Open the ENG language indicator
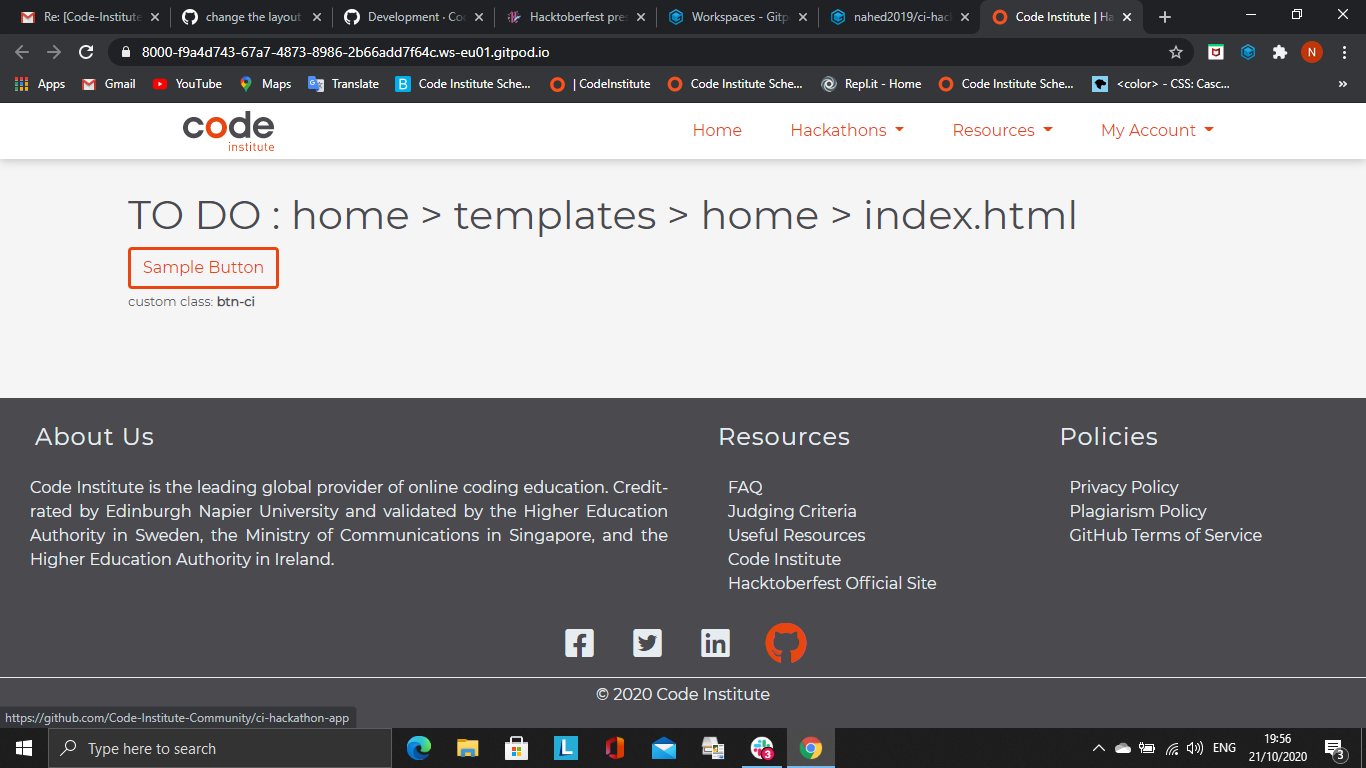This screenshot has width=1366, height=768. click(1224, 748)
